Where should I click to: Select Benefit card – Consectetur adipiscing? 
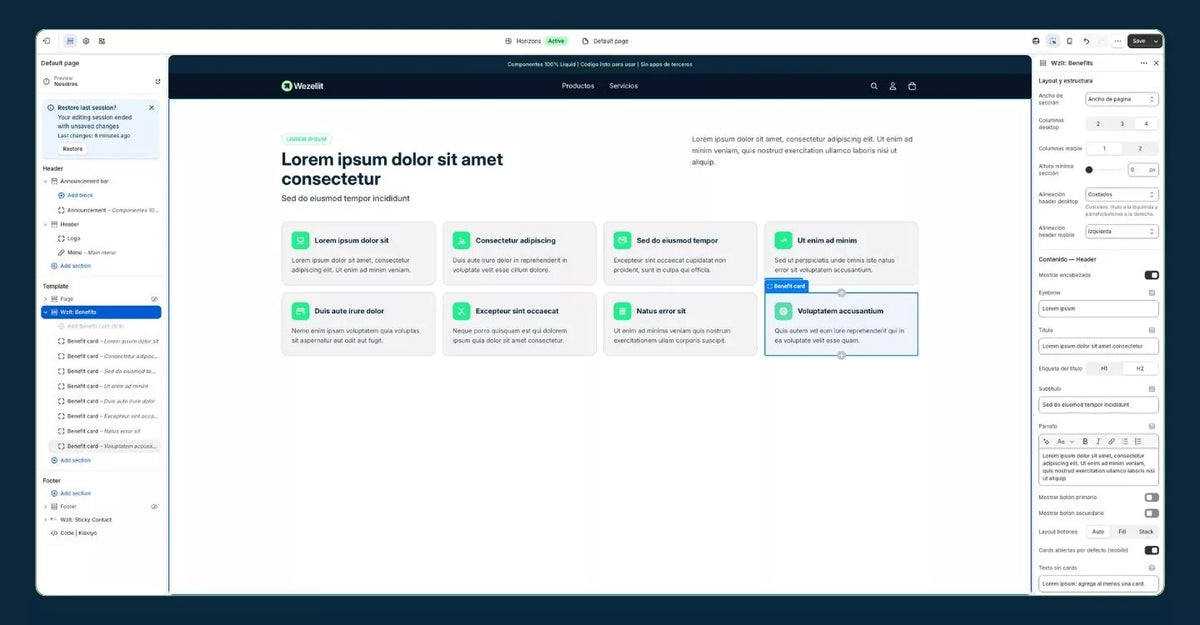coord(108,356)
